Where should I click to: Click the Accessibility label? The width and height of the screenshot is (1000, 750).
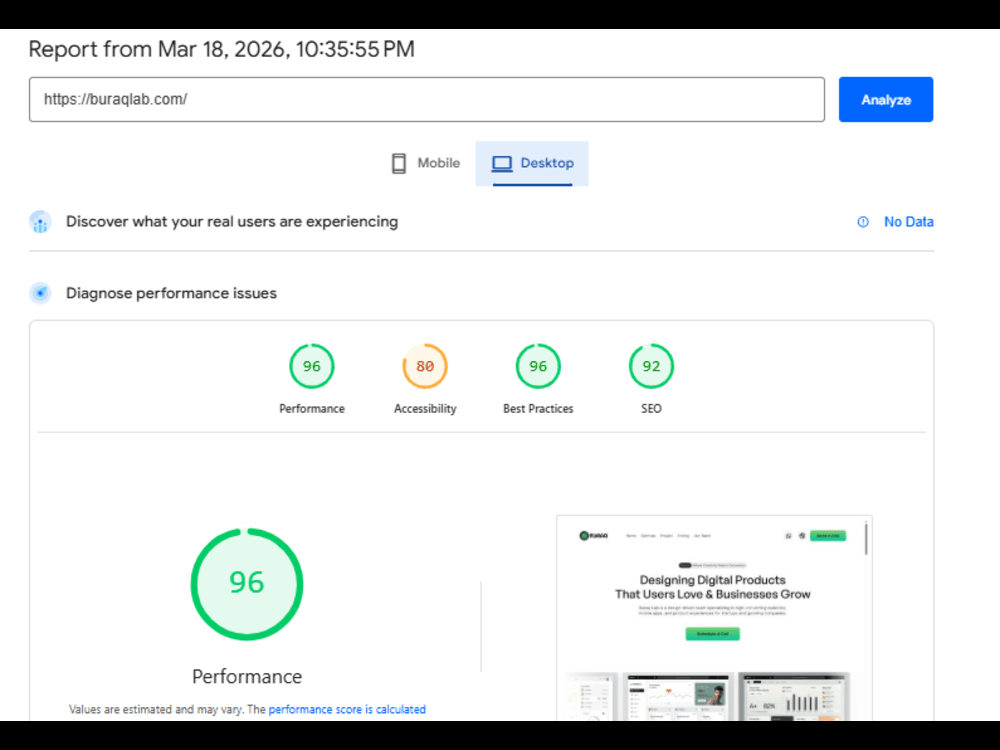tap(425, 409)
